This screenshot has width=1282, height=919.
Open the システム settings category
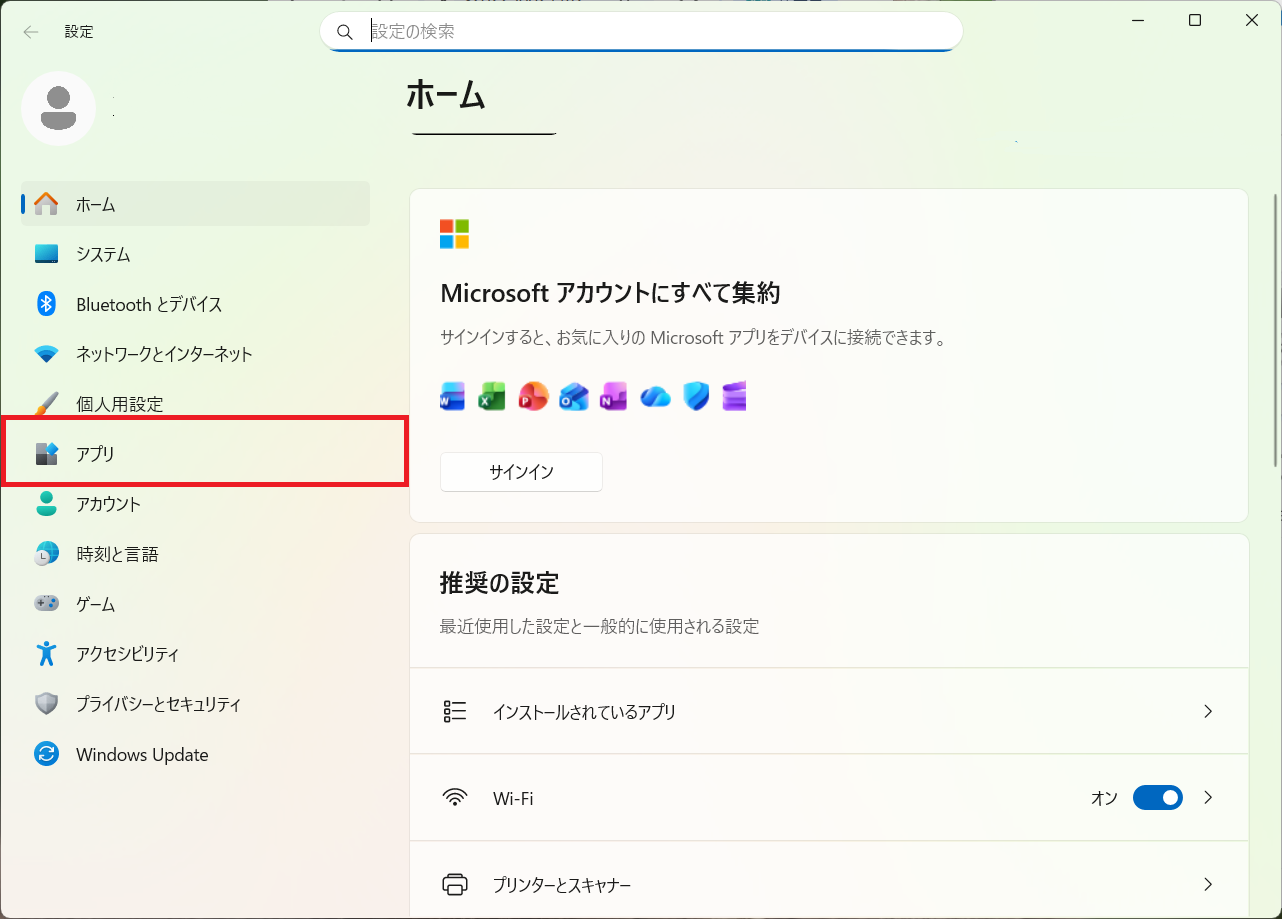tap(196, 254)
